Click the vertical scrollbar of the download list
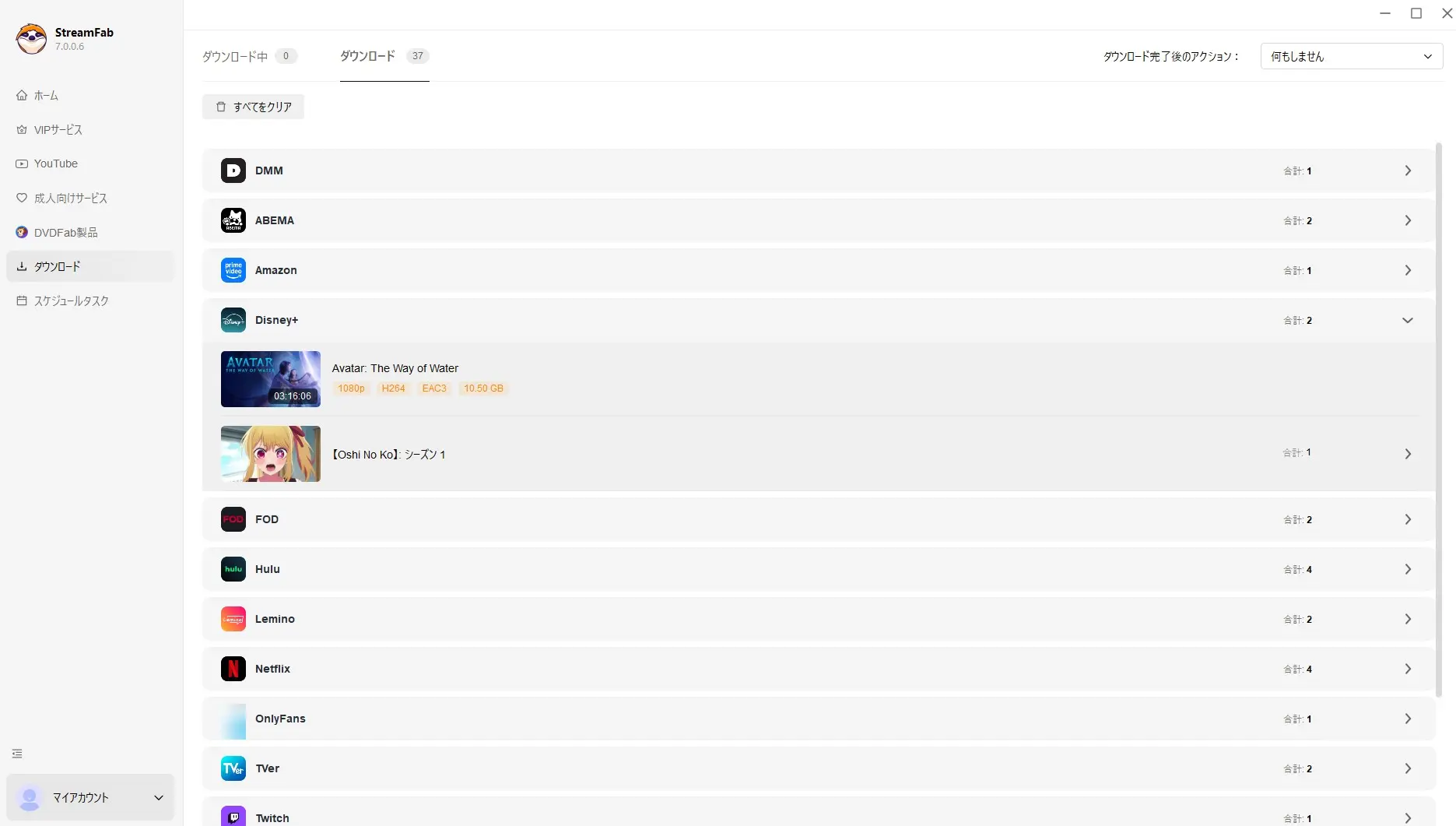The height and width of the screenshot is (826, 1456). [1439, 420]
